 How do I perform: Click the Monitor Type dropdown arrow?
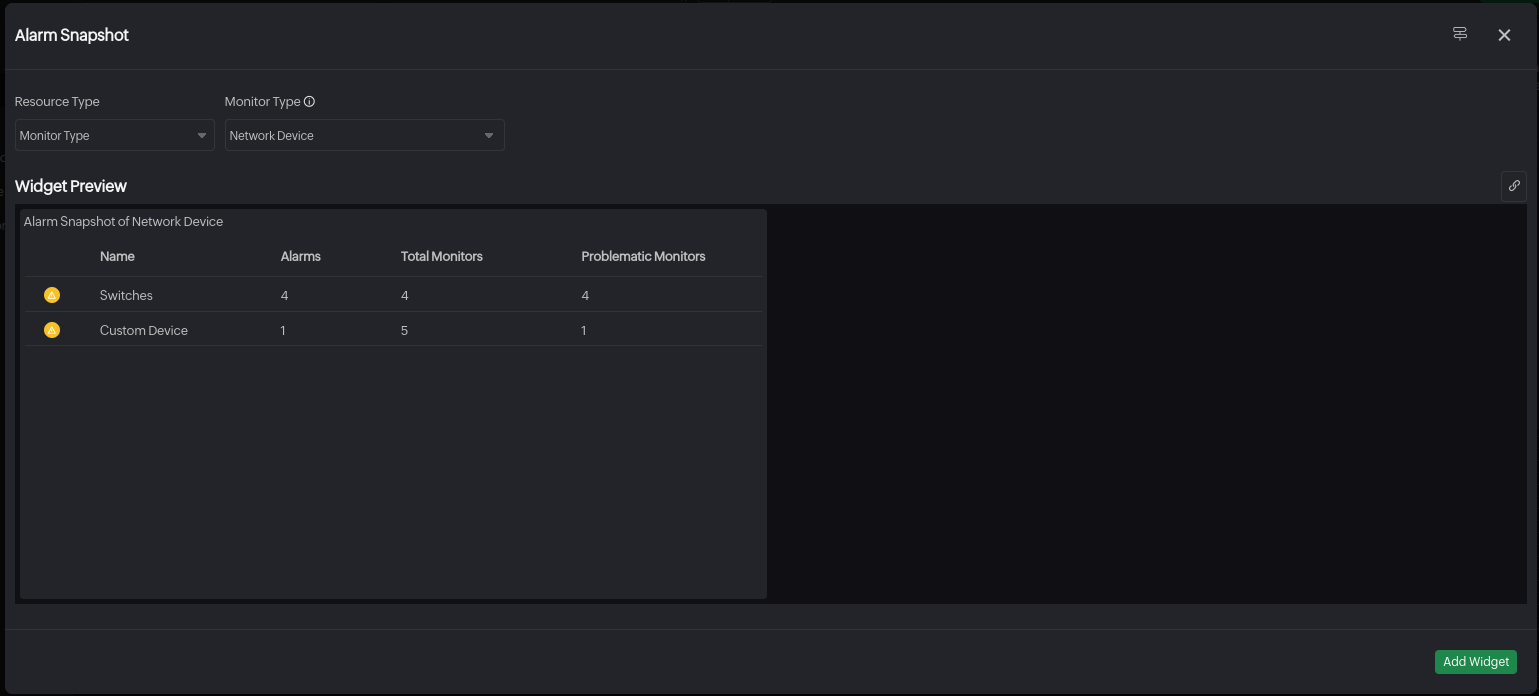point(489,135)
